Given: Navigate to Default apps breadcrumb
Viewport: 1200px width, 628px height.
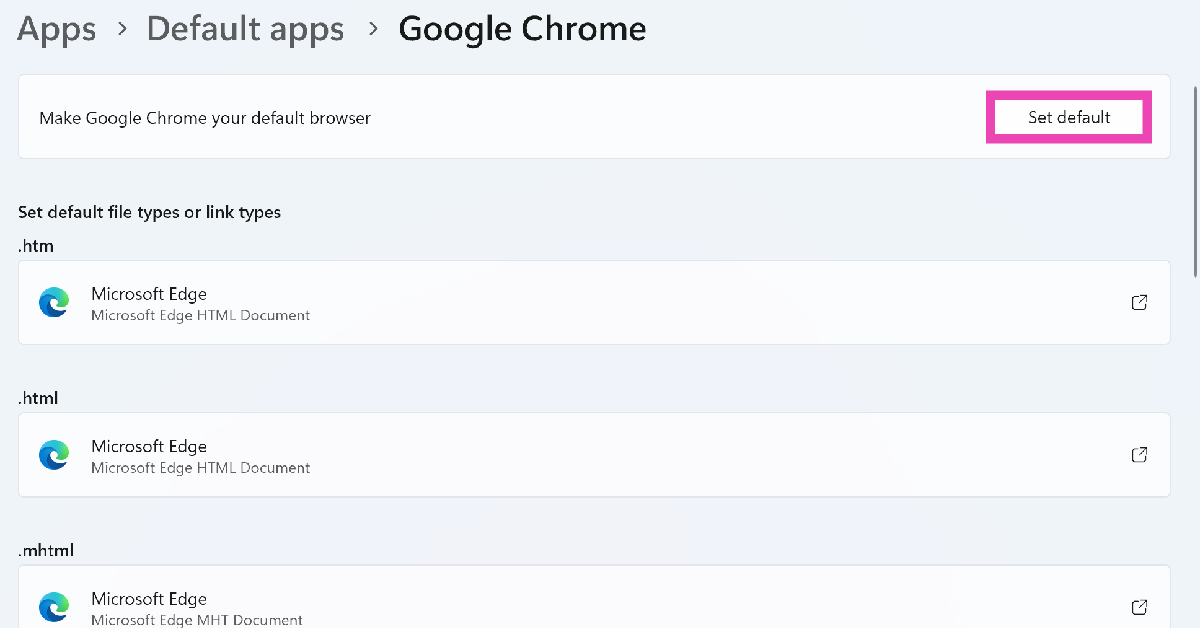Looking at the screenshot, I should point(245,29).
